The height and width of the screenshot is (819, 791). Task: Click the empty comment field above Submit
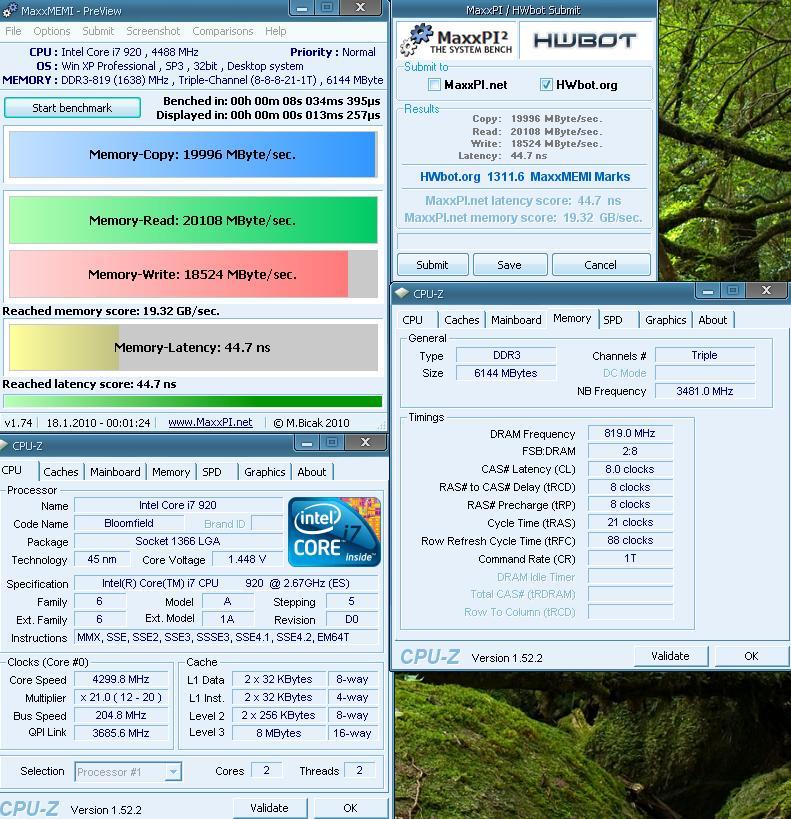coord(524,241)
